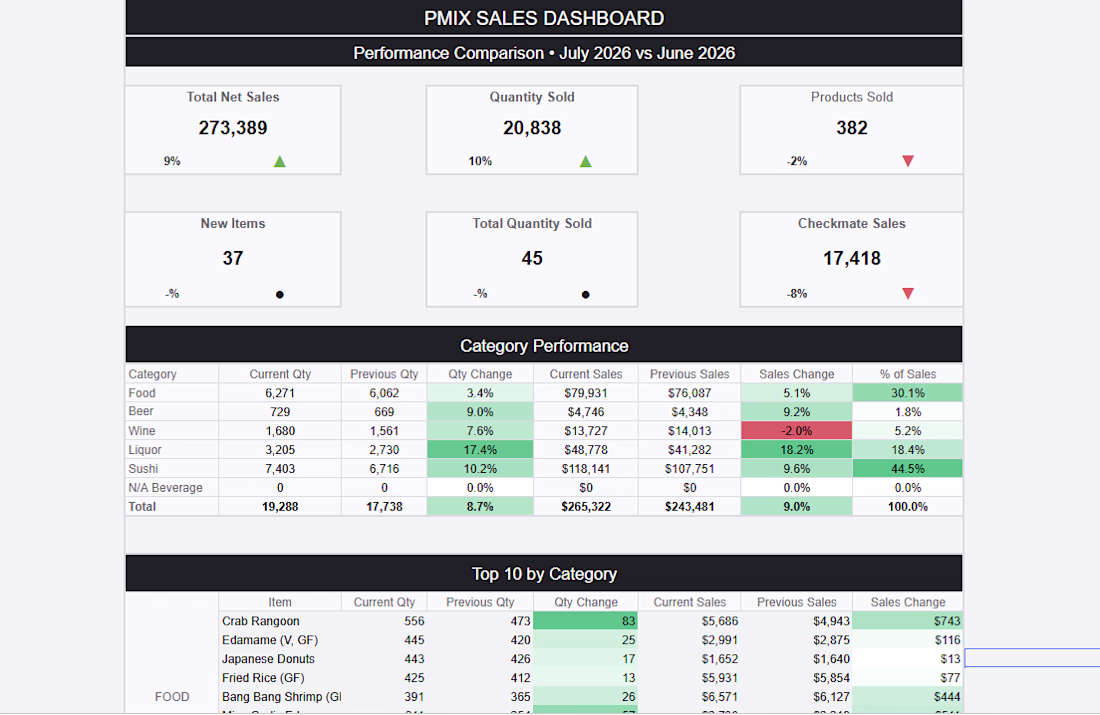Viewport: 1100px width, 715px height.
Task: Select the Category Performance section header
Action: pyautogui.click(x=544, y=345)
